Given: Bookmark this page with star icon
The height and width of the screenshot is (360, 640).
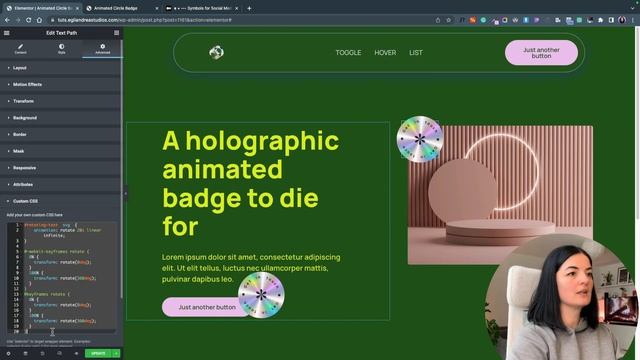Looking at the screenshot, I should tap(449, 20).
